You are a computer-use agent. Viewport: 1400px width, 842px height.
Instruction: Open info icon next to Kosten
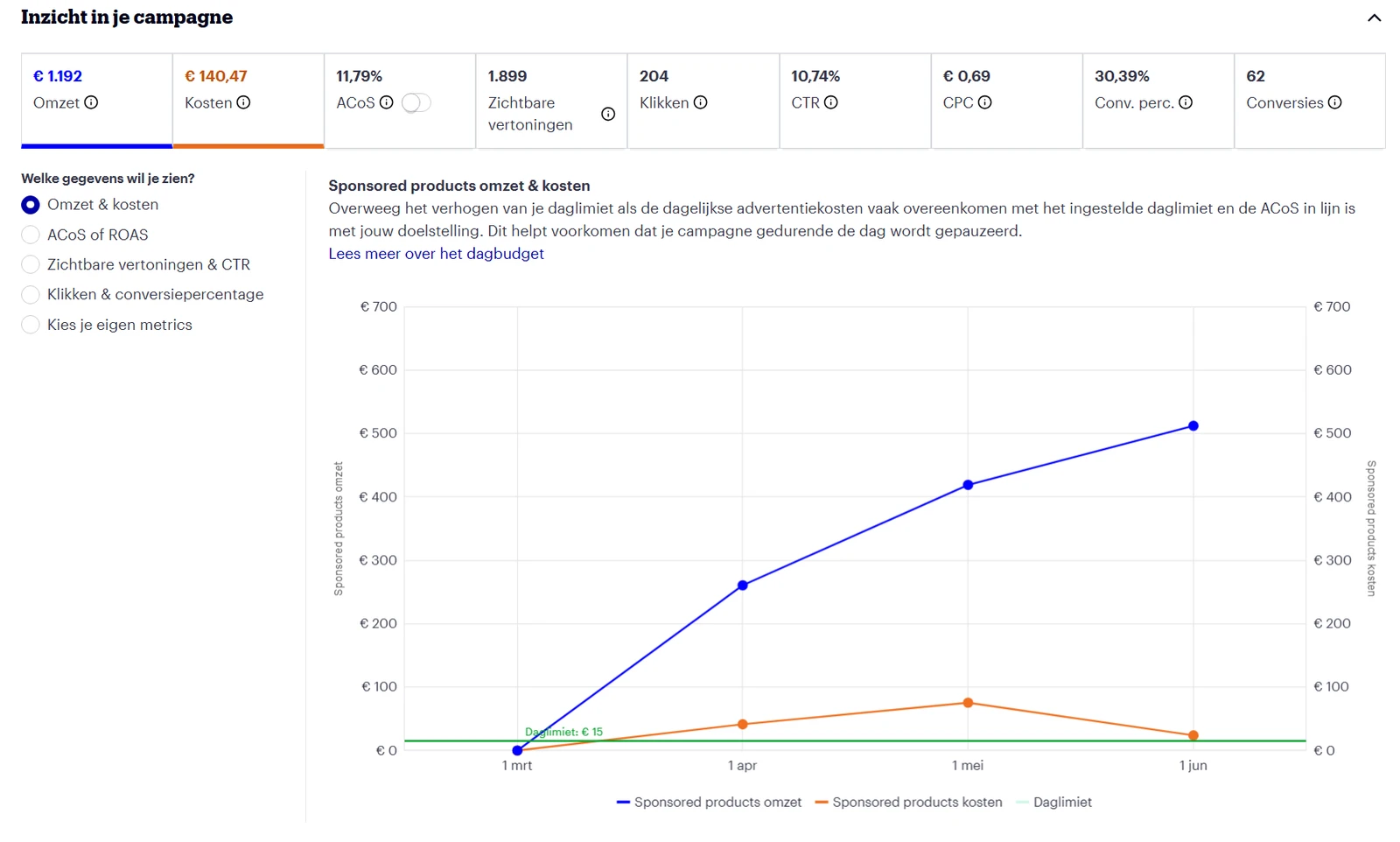pos(243,102)
